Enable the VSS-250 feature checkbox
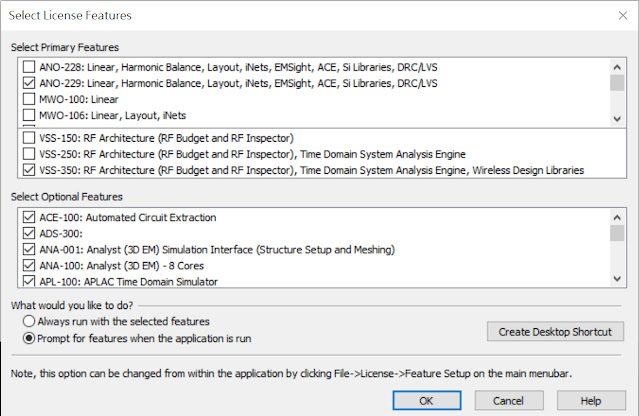 28,154
